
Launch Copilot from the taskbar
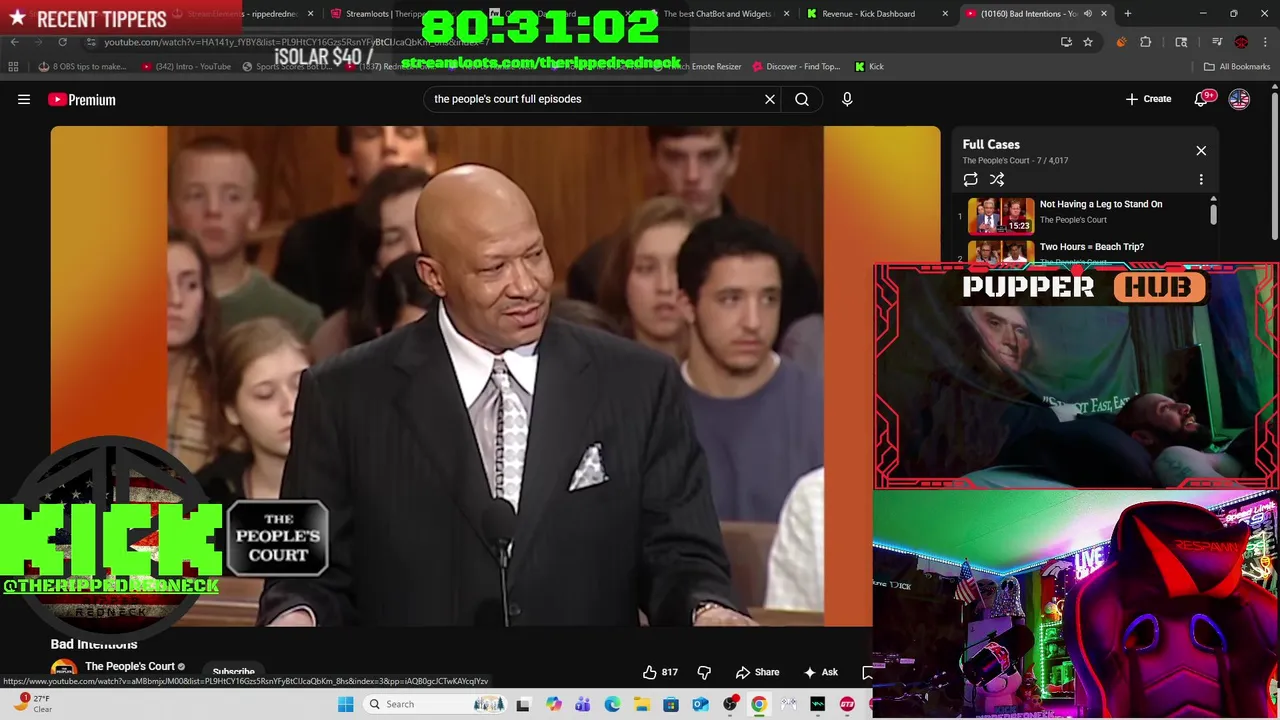pos(553,704)
